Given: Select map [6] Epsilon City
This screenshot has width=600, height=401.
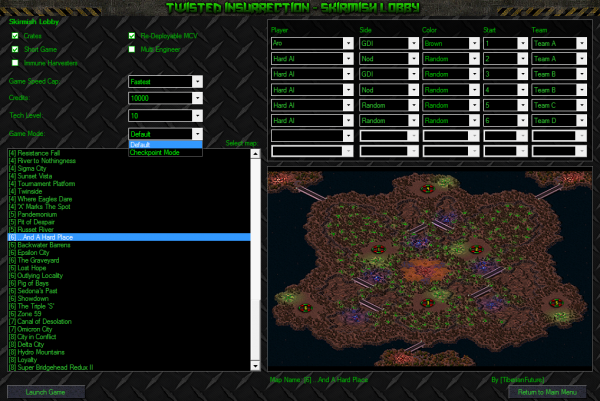Looking at the screenshot, I should [129, 253].
